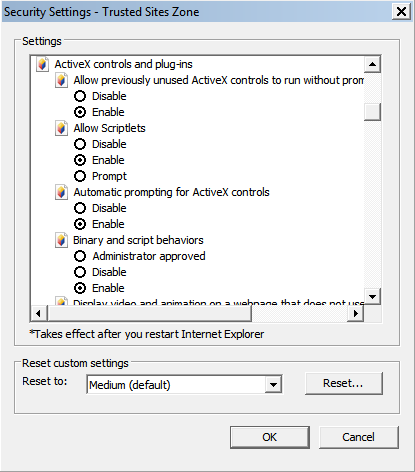This screenshot has width=415, height=472.
Task: Click the horizontal scroll left arrow
Action: pos(39,313)
